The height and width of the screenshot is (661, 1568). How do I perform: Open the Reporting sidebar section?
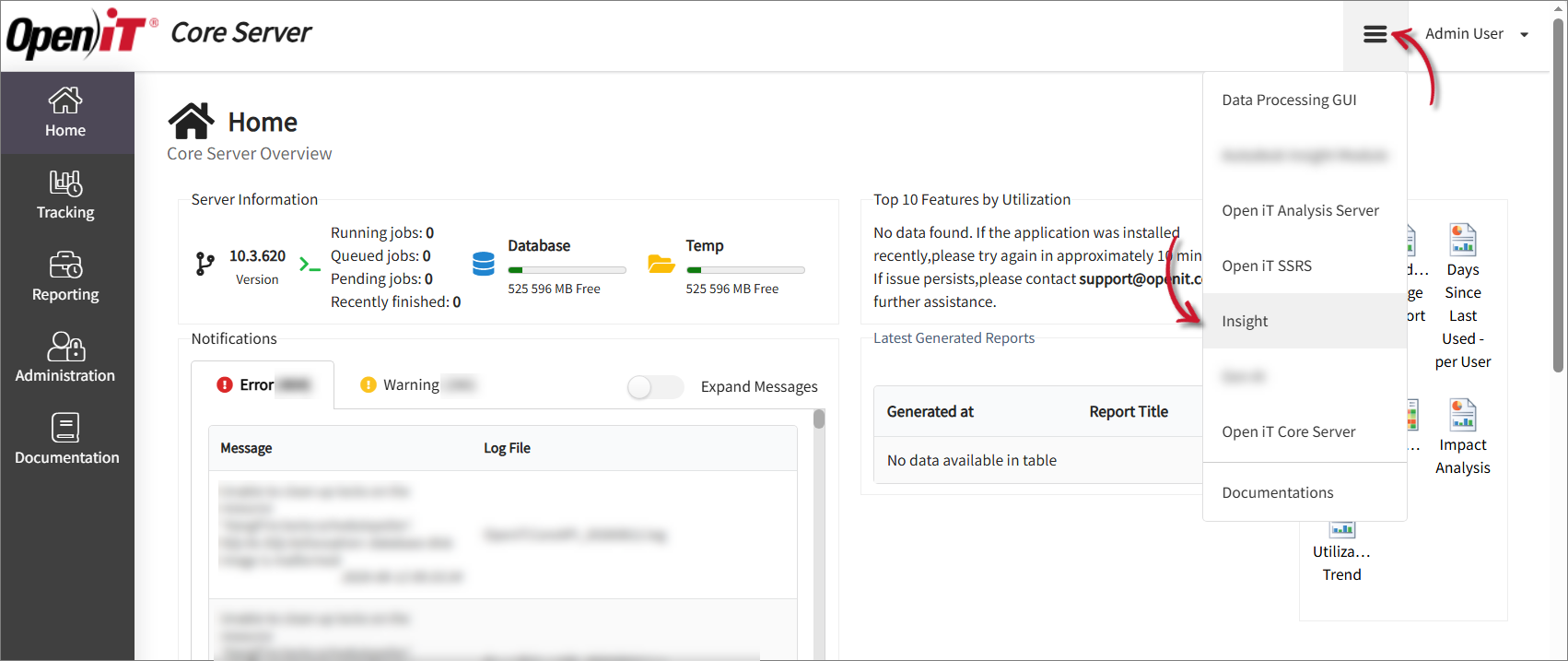coord(66,277)
